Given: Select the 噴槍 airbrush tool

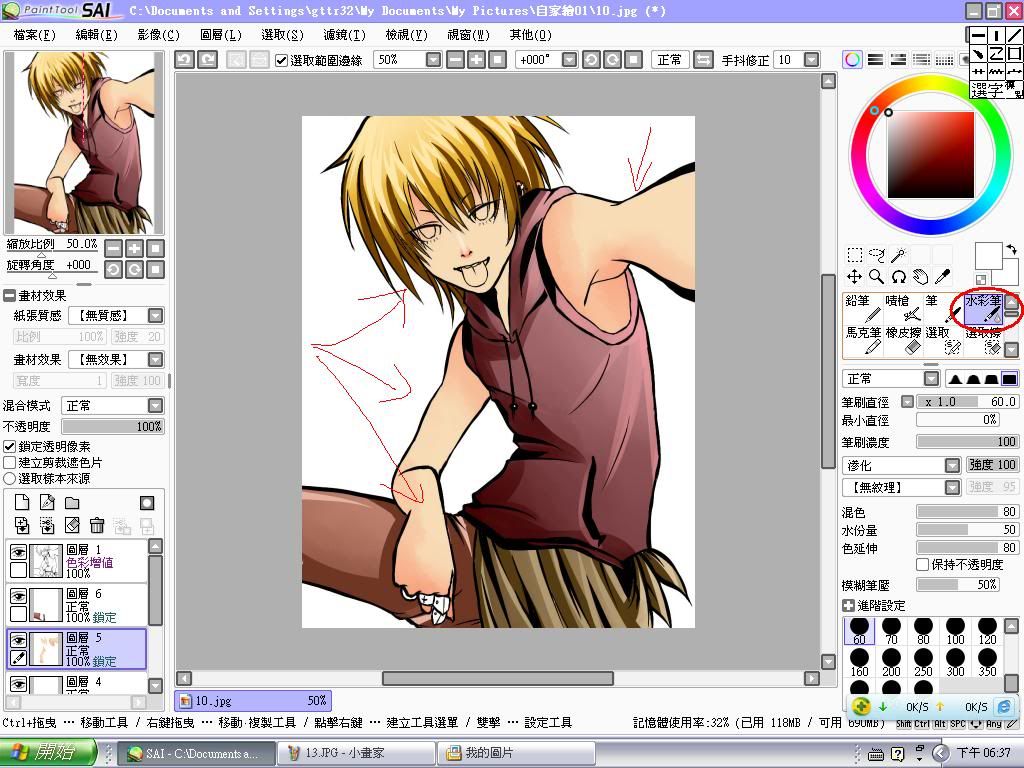Looking at the screenshot, I should pyautogui.click(x=903, y=308).
